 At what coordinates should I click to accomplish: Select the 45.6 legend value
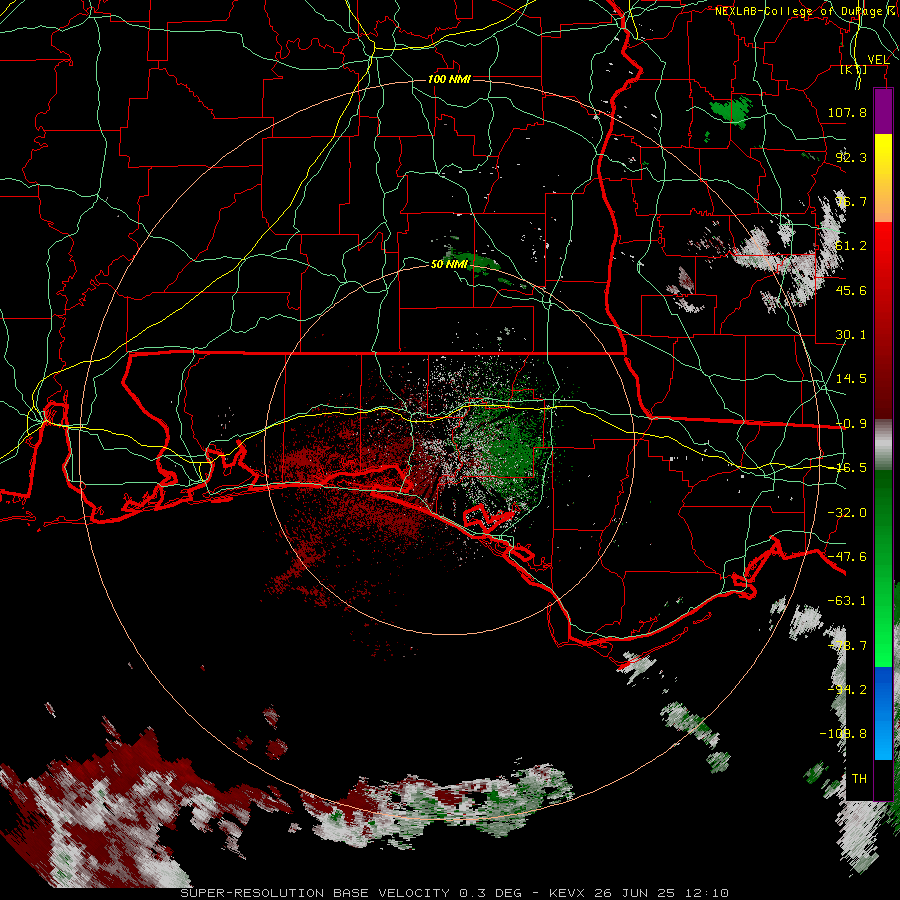(x=851, y=290)
